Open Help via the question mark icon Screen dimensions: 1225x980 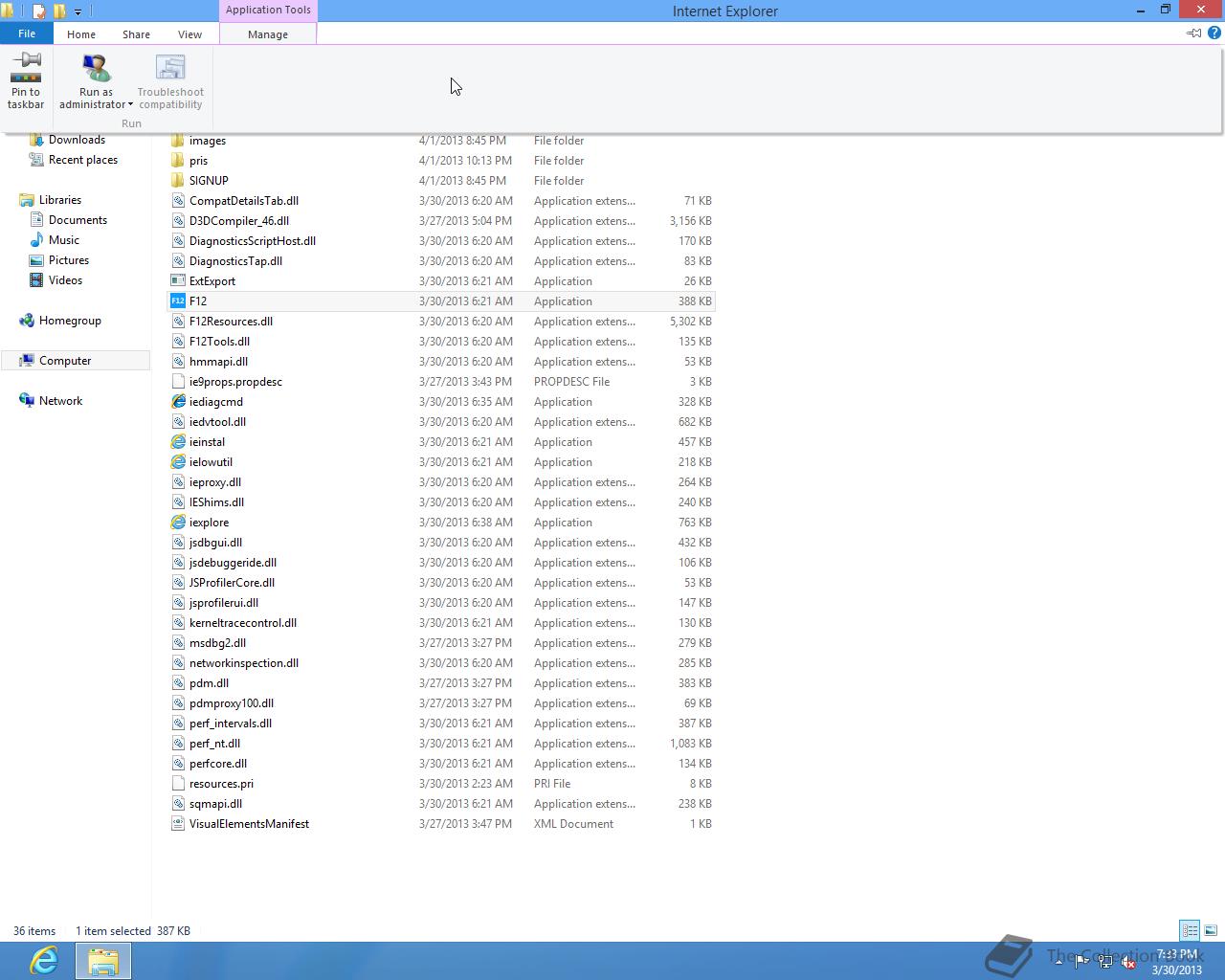[1214, 33]
